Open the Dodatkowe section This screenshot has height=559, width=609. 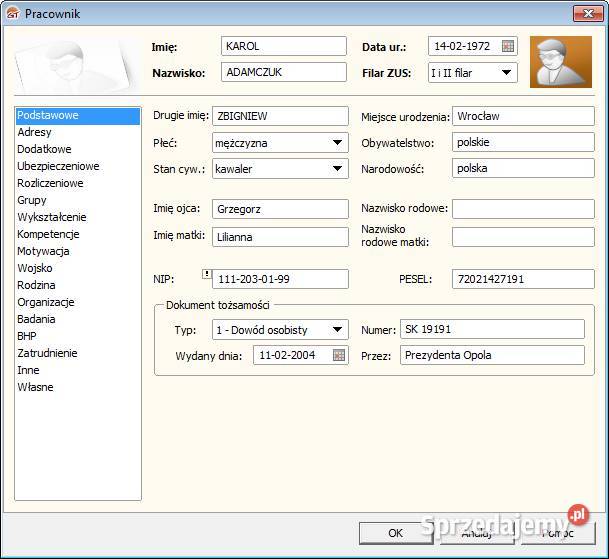78,149
